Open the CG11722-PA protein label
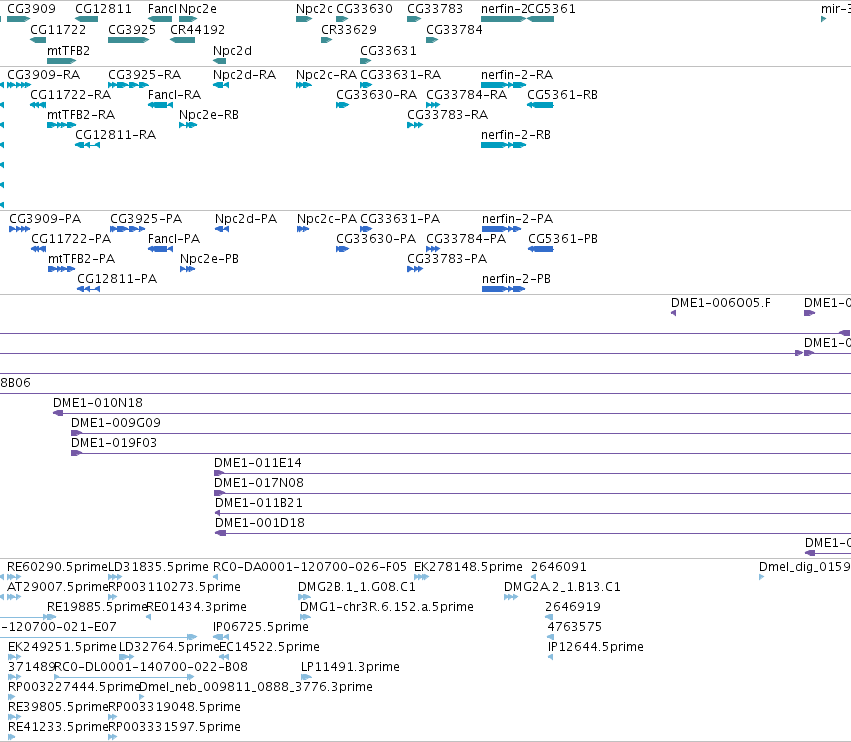Viewport: 851px width, 742px height. pos(71,239)
